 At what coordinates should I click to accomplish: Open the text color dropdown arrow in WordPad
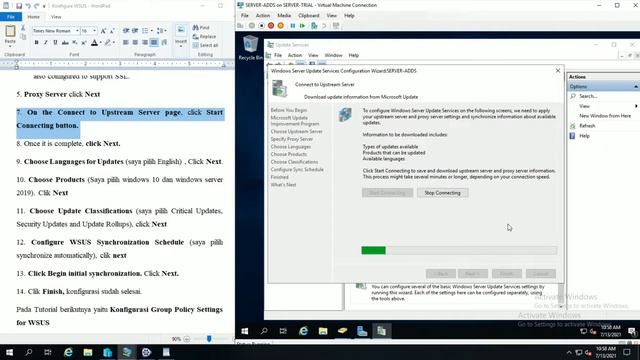tap(100, 42)
